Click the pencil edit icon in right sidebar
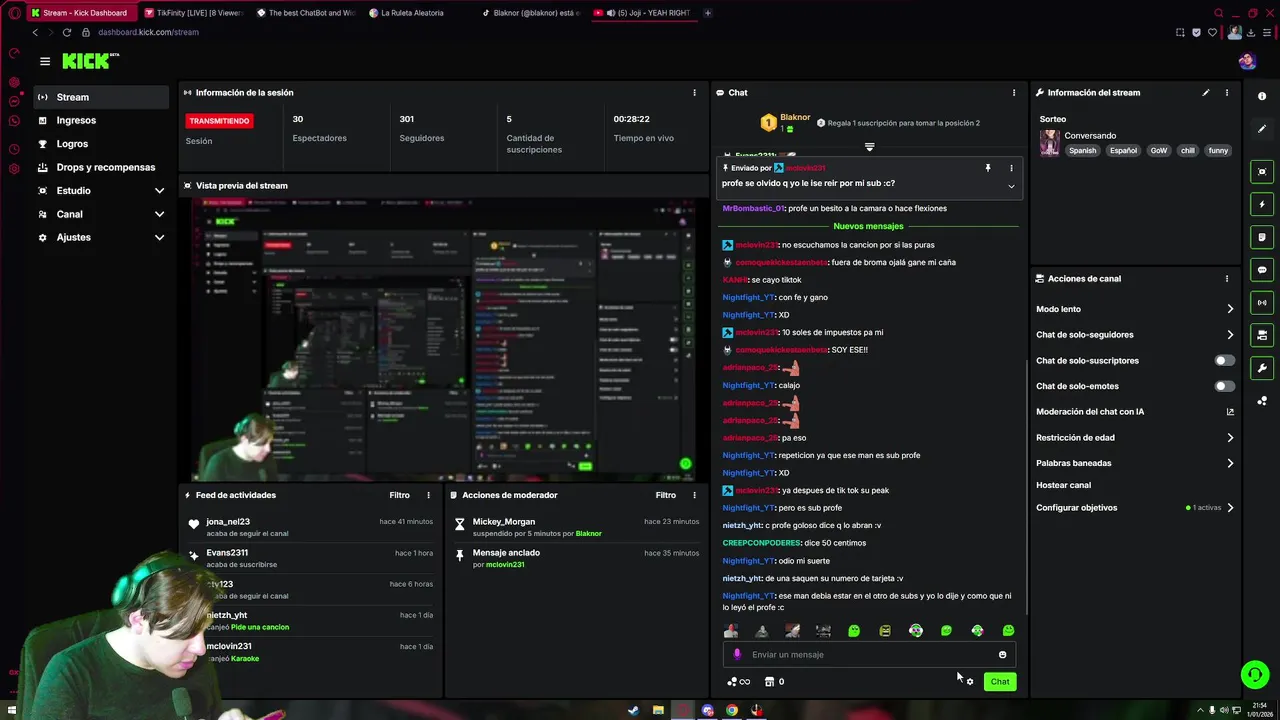This screenshot has width=1280, height=720. [x=1262, y=130]
